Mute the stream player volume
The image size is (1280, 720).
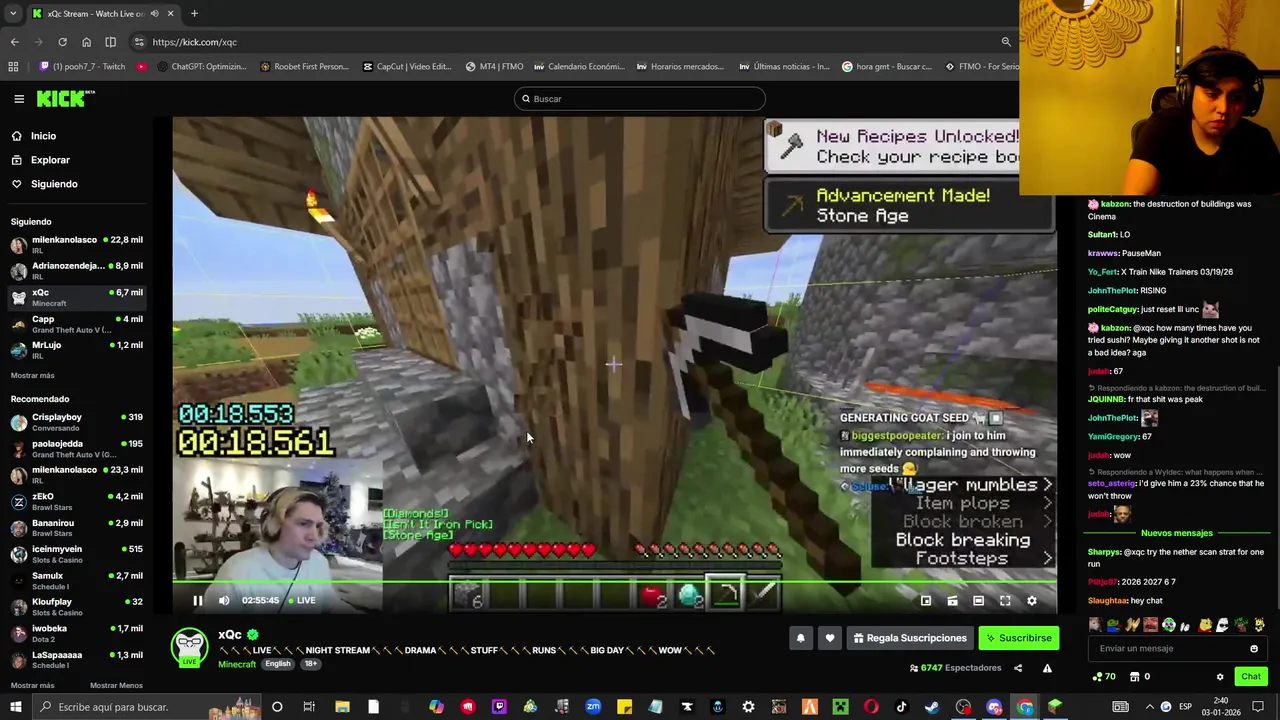224,601
